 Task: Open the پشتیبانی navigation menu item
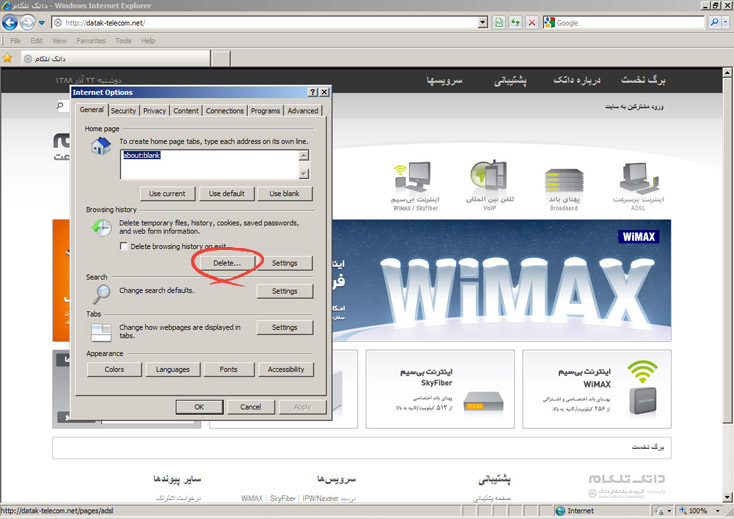[510, 80]
